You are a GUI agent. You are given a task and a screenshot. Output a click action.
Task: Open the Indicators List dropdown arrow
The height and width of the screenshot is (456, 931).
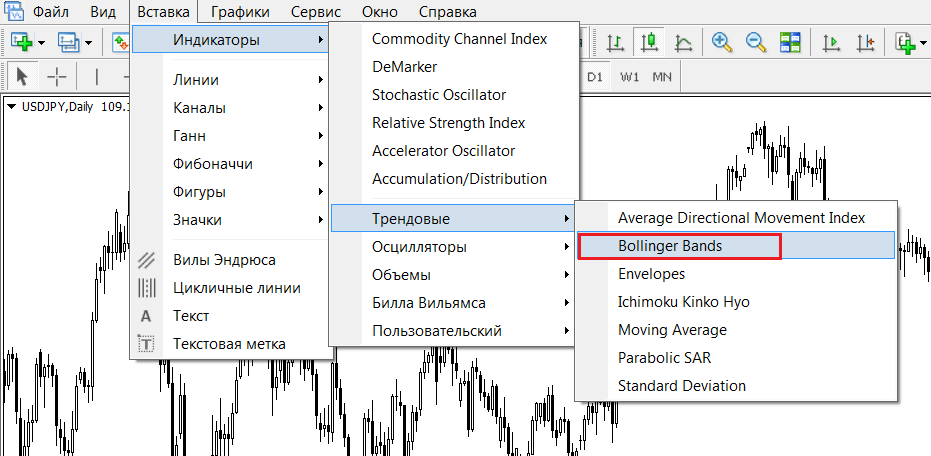924,42
